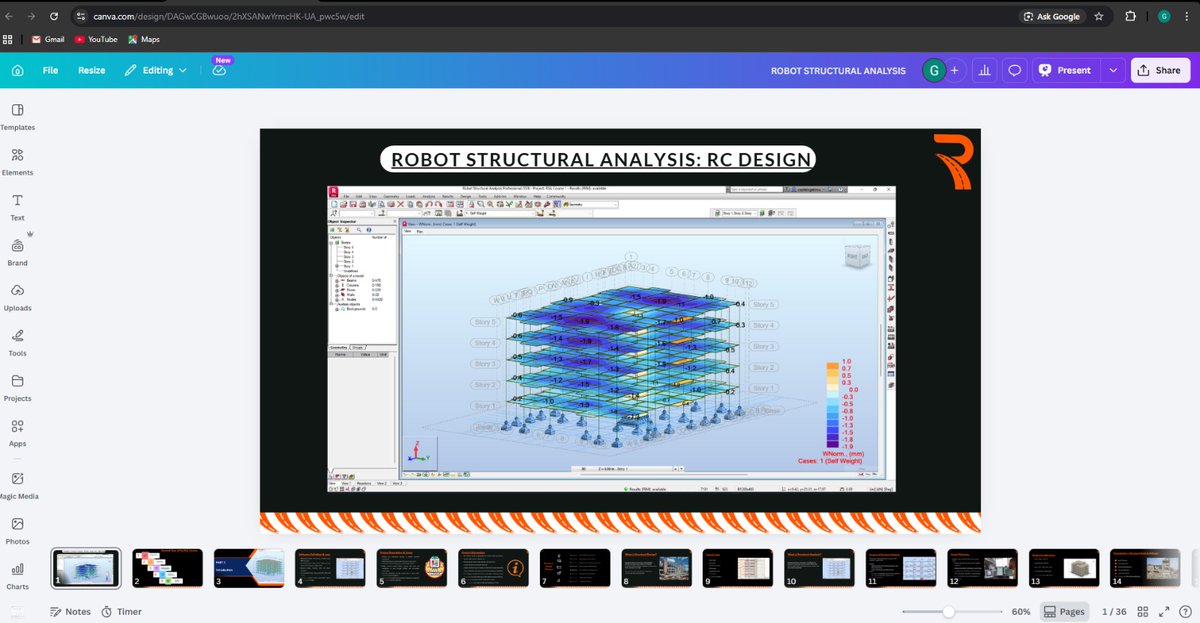The image size is (1200, 623).
Task: Click the Present button
Action: (1065, 71)
